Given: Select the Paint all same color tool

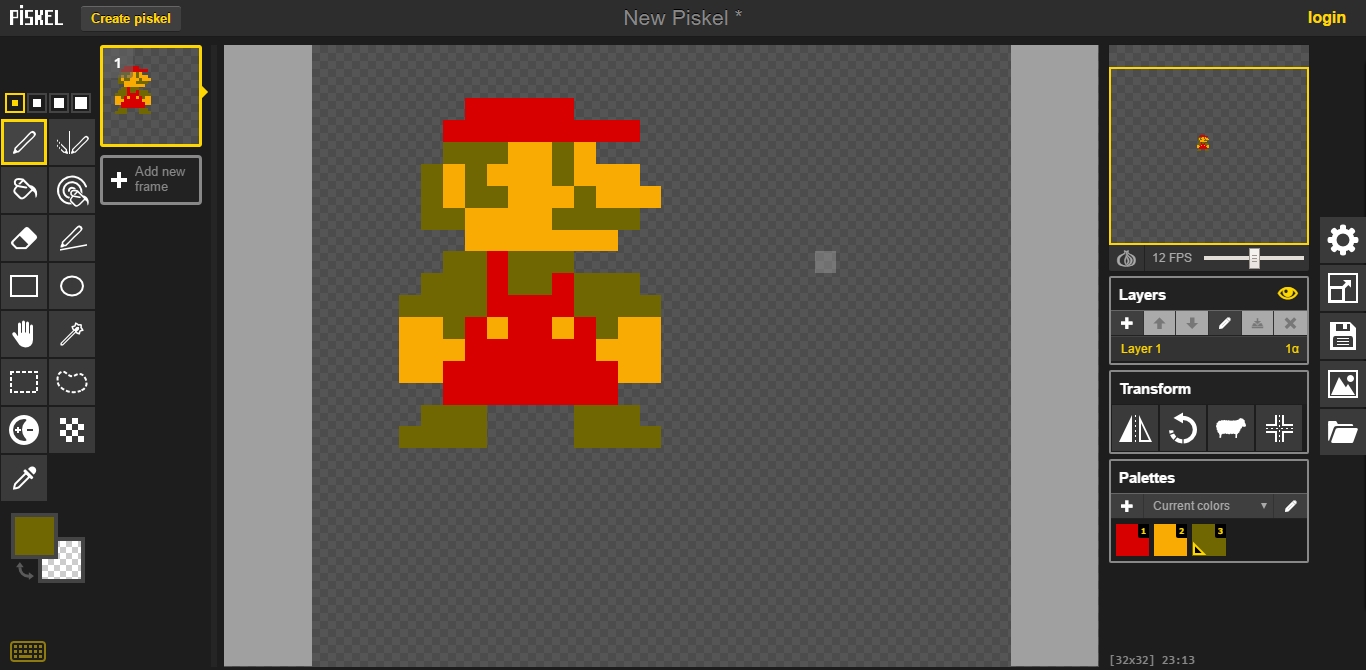Looking at the screenshot, I should tap(72, 190).
